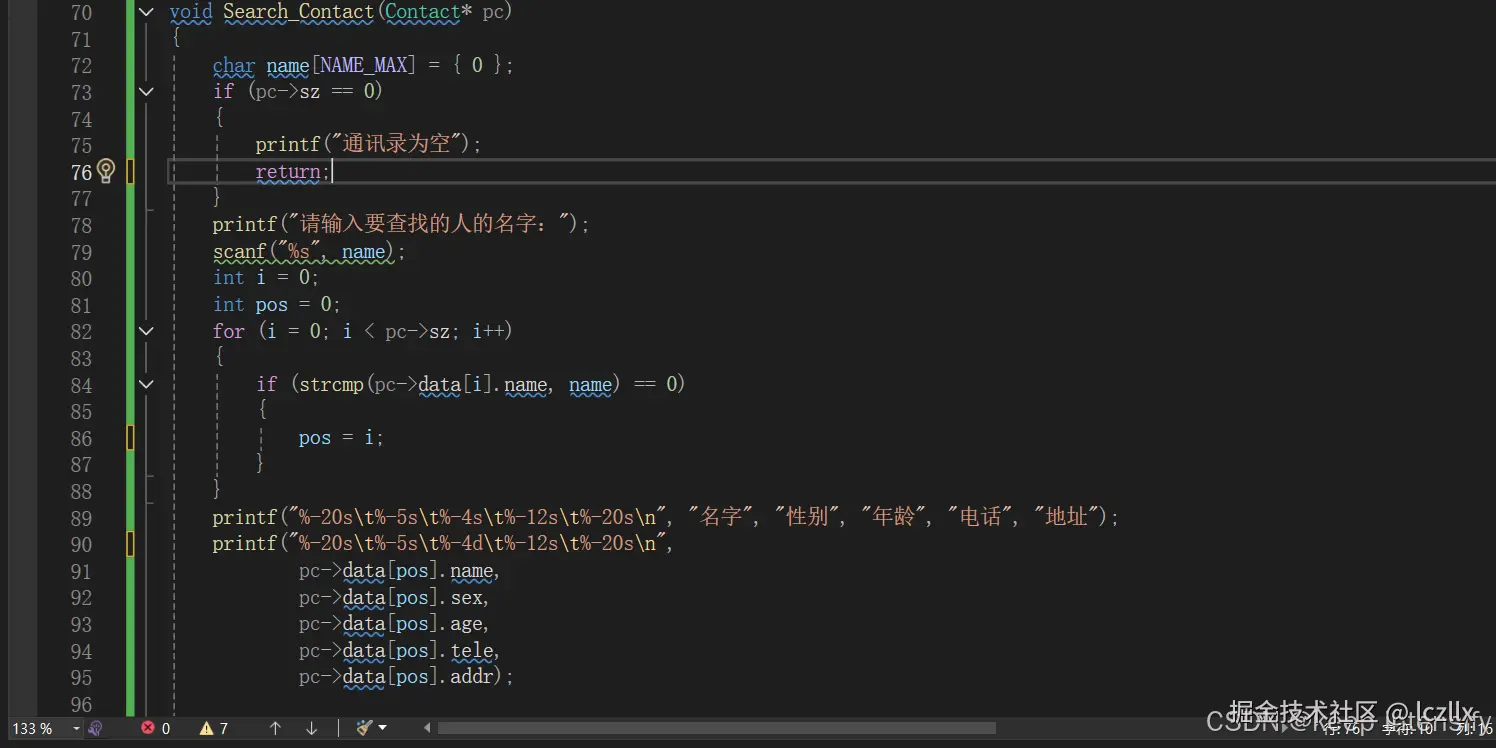Click the "电话" string on line 89
The height and width of the screenshot is (748, 1496).
(x=980, y=518)
